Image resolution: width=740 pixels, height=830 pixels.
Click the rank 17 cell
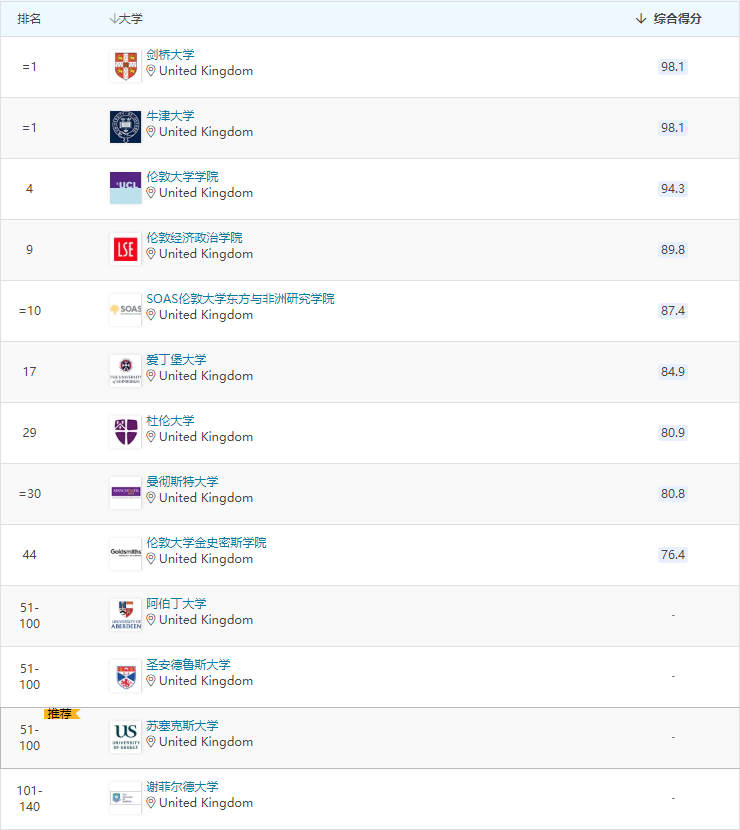[x=30, y=372]
